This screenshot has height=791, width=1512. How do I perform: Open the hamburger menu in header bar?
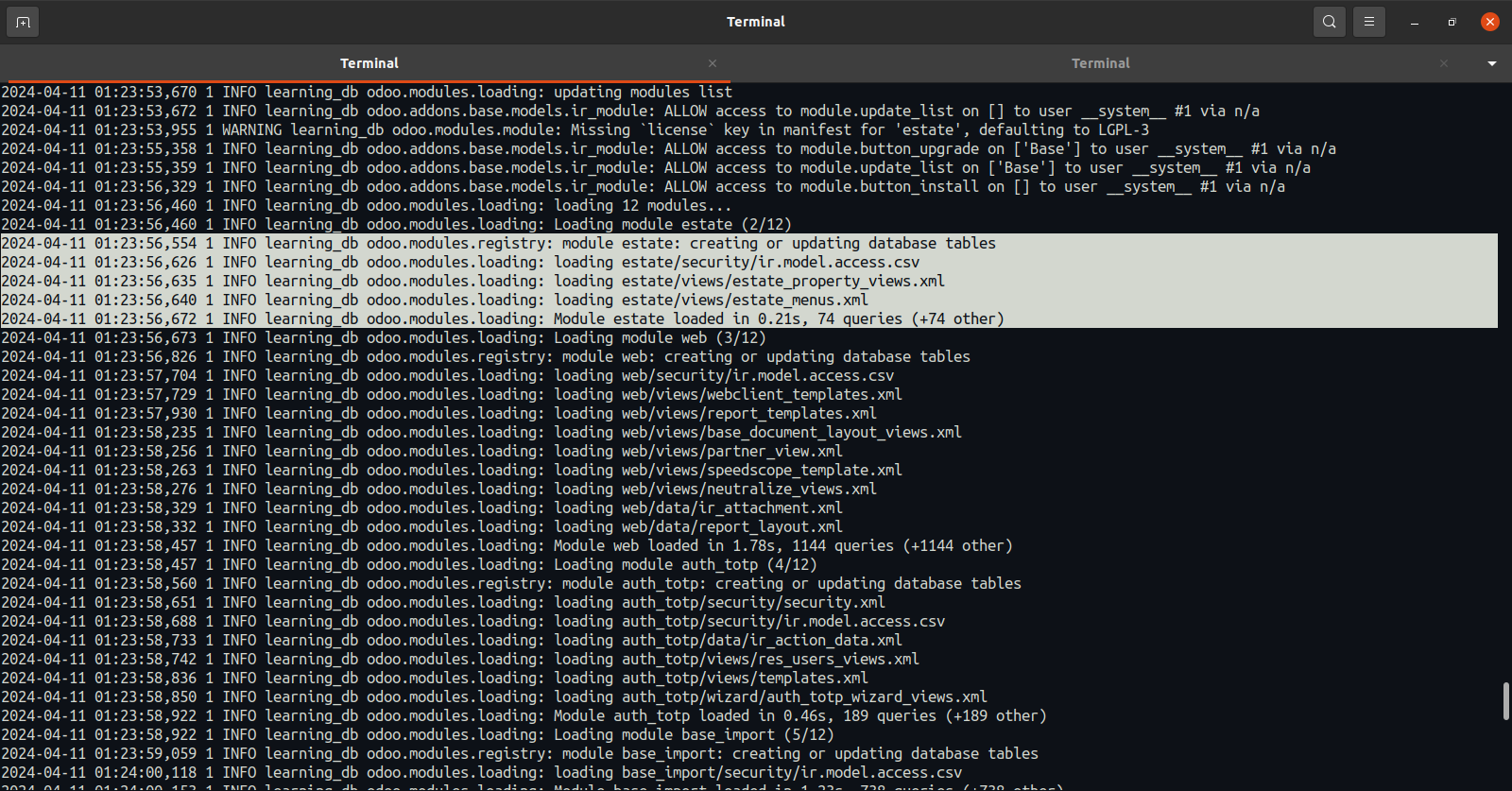point(1368,22)
